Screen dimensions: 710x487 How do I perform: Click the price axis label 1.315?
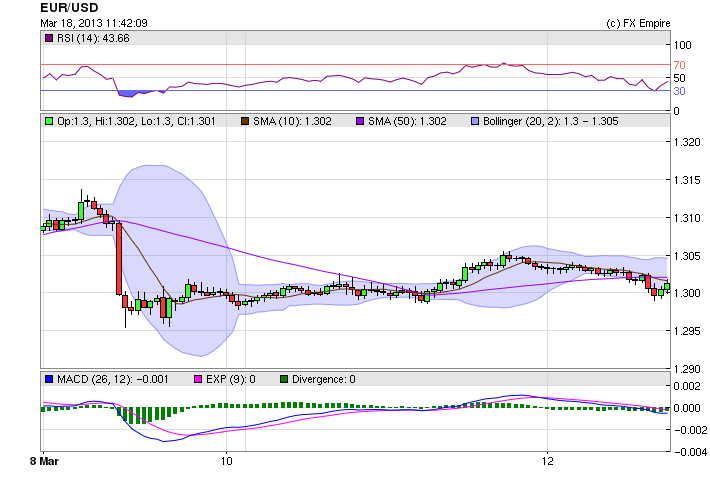point(687,180)
